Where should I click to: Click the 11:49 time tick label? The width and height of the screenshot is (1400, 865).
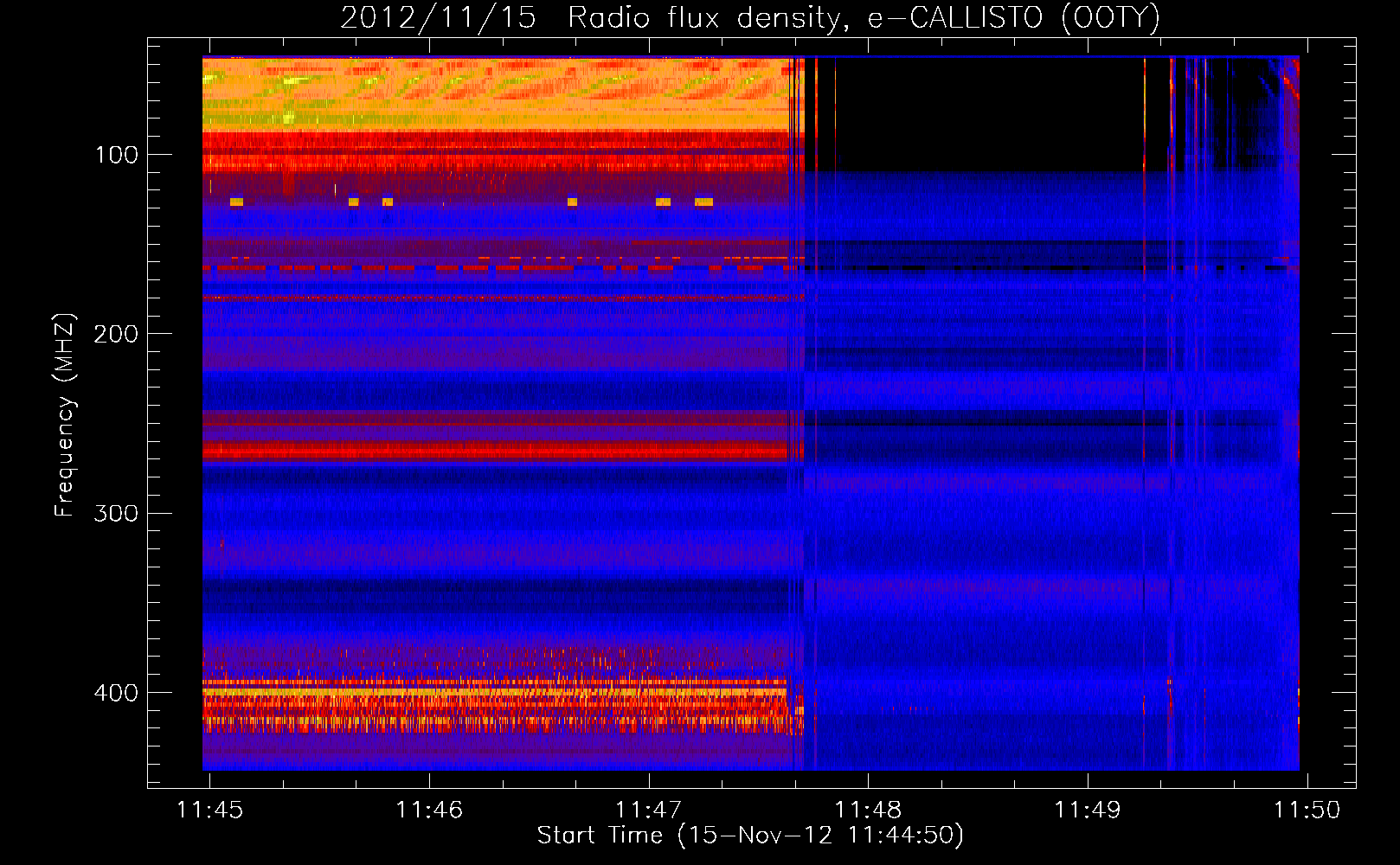[1088, 811]
